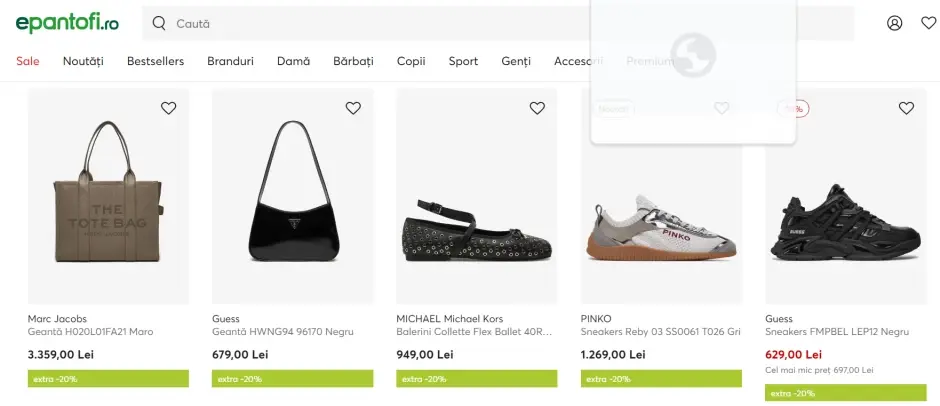Click the search magnifier icon
This screenshot has width=940, height=406.
coord(159,23)
